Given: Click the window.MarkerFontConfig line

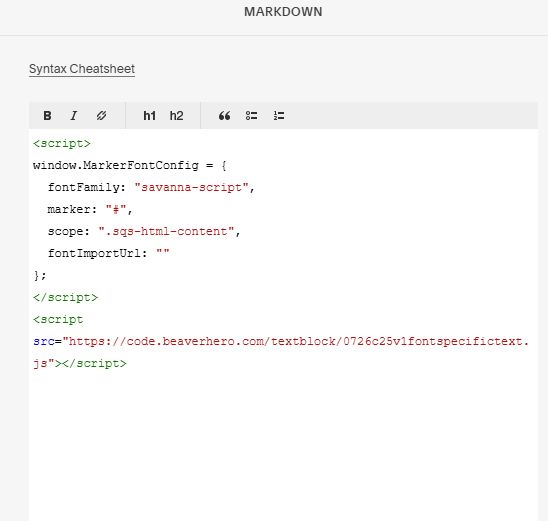Looking at the screenshot, I should coord(130,165).
